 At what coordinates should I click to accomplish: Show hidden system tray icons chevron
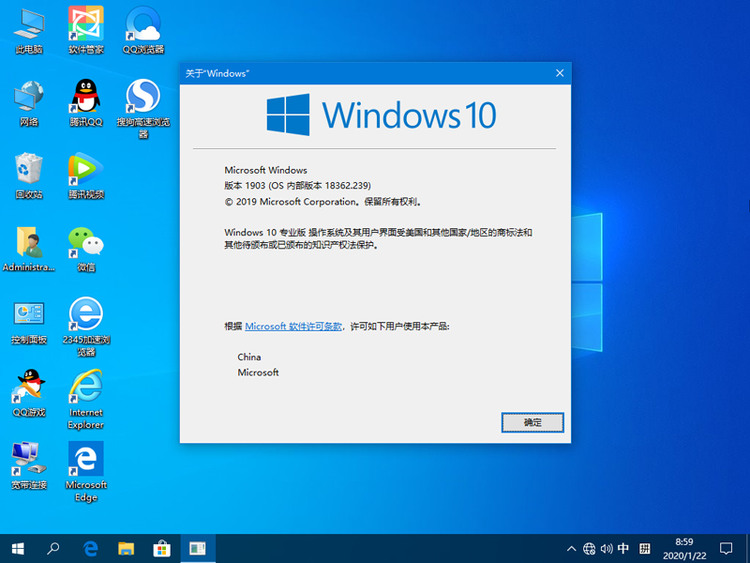(571, 549)
